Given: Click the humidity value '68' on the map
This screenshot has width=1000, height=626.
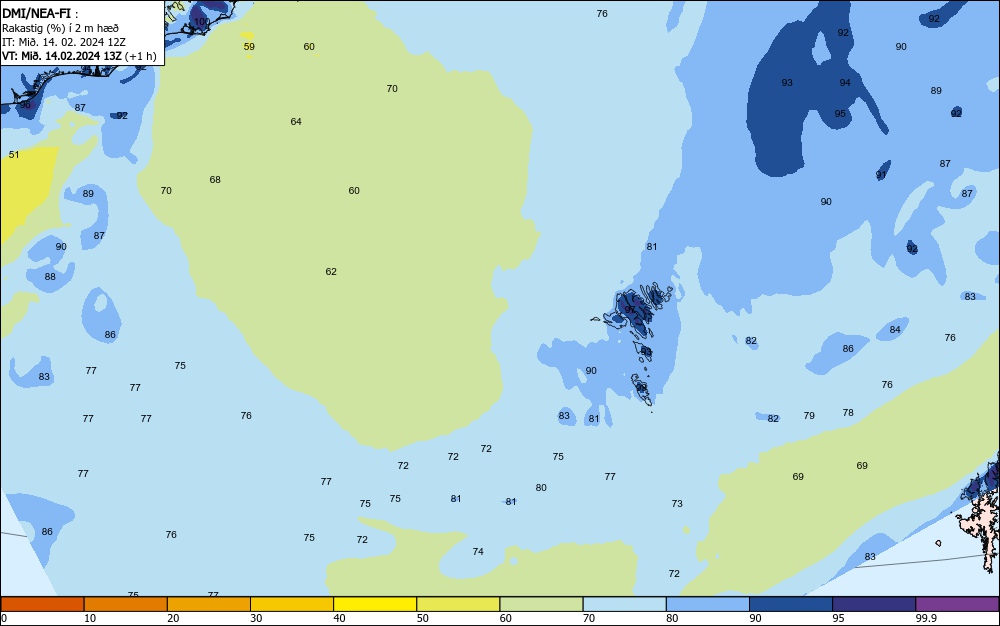Looking at the screenshot, I should coord(215,180).
